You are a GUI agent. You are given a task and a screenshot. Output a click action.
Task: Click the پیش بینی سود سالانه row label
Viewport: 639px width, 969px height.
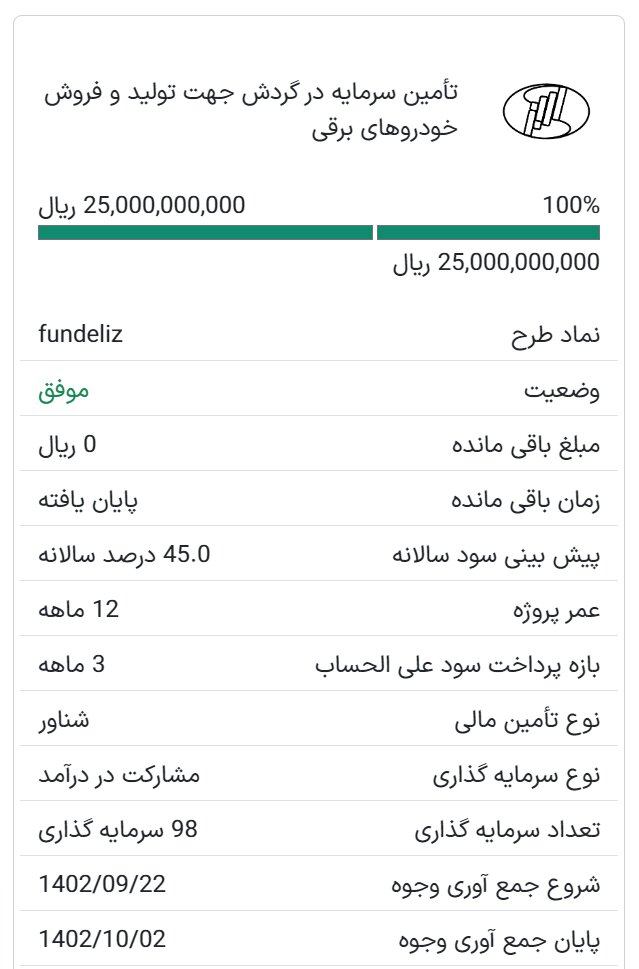pos(500,556)
